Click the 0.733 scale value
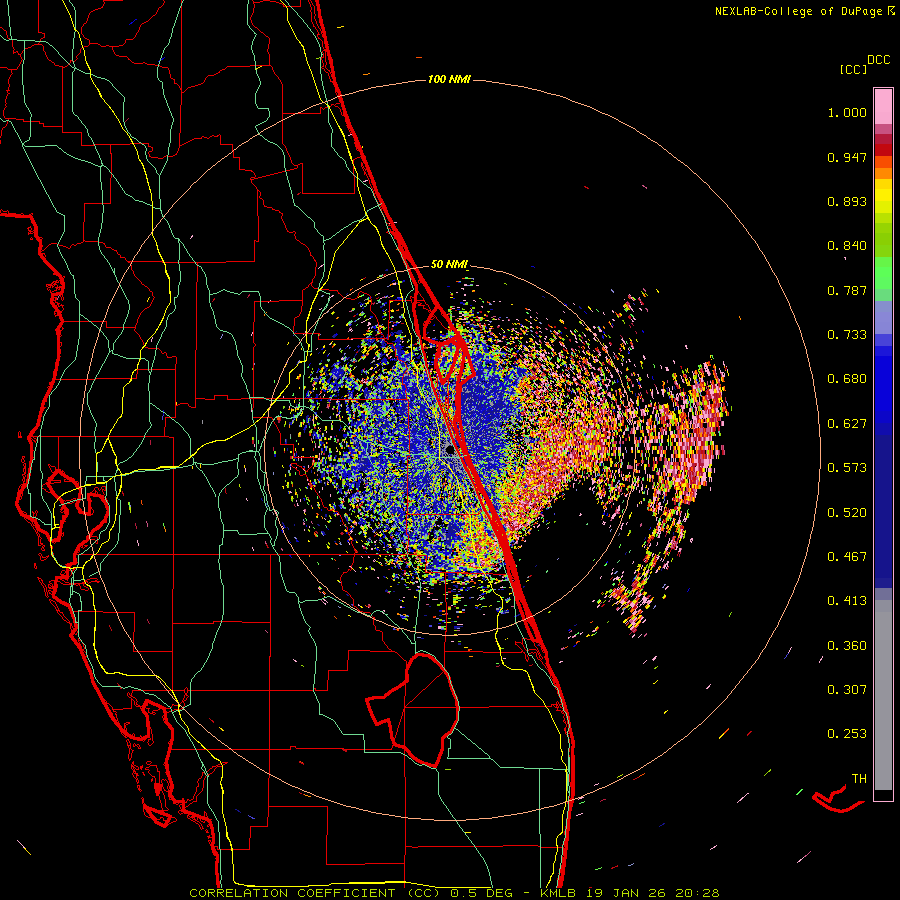Image resolution: width=900 pixels, height=900 pixels. (847, 335)
